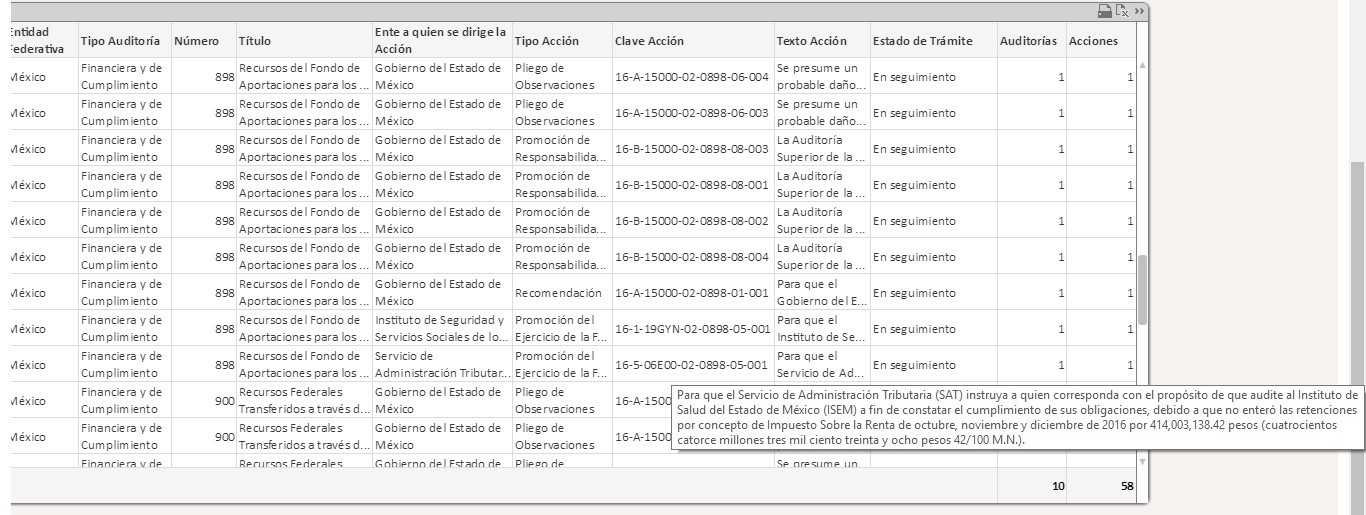Click the Acciones column header
The height and width of the screenshot is (515, 1366).
click(x=1093, y=41)
